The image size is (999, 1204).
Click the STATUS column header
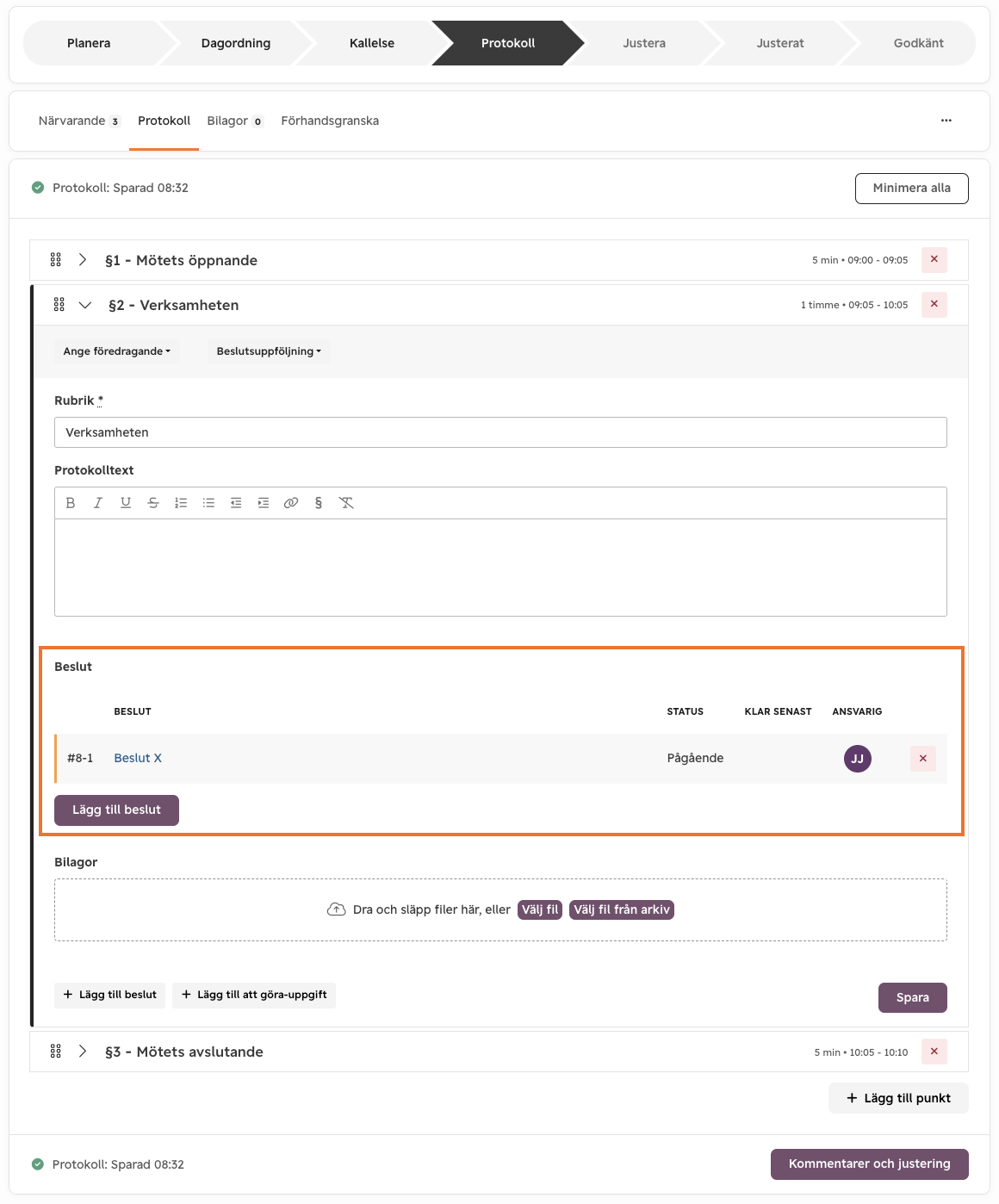coord(685,711)
